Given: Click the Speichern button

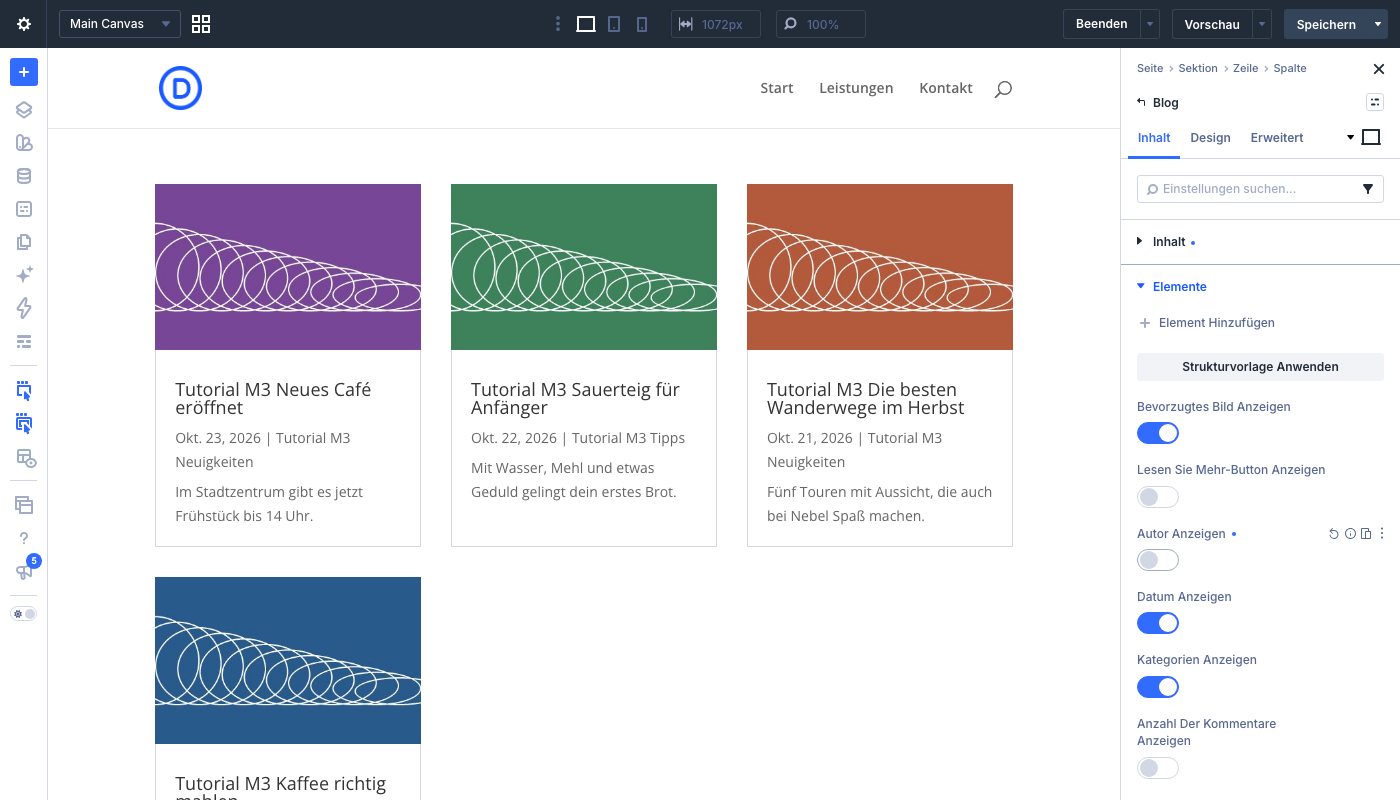Looking at the screenshot, I should [x=1326, y=24].
